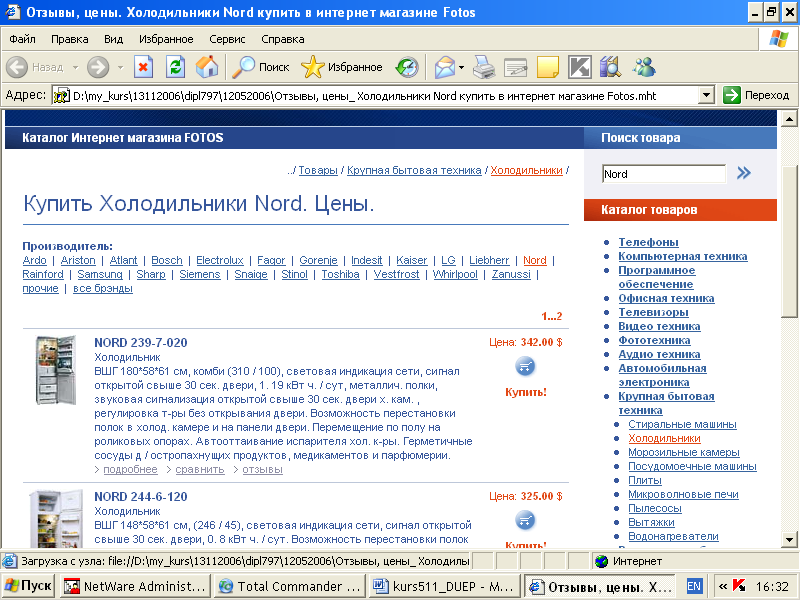
Task: Refresh the page with green arrows icon
Action: click(x=176, y=67)
